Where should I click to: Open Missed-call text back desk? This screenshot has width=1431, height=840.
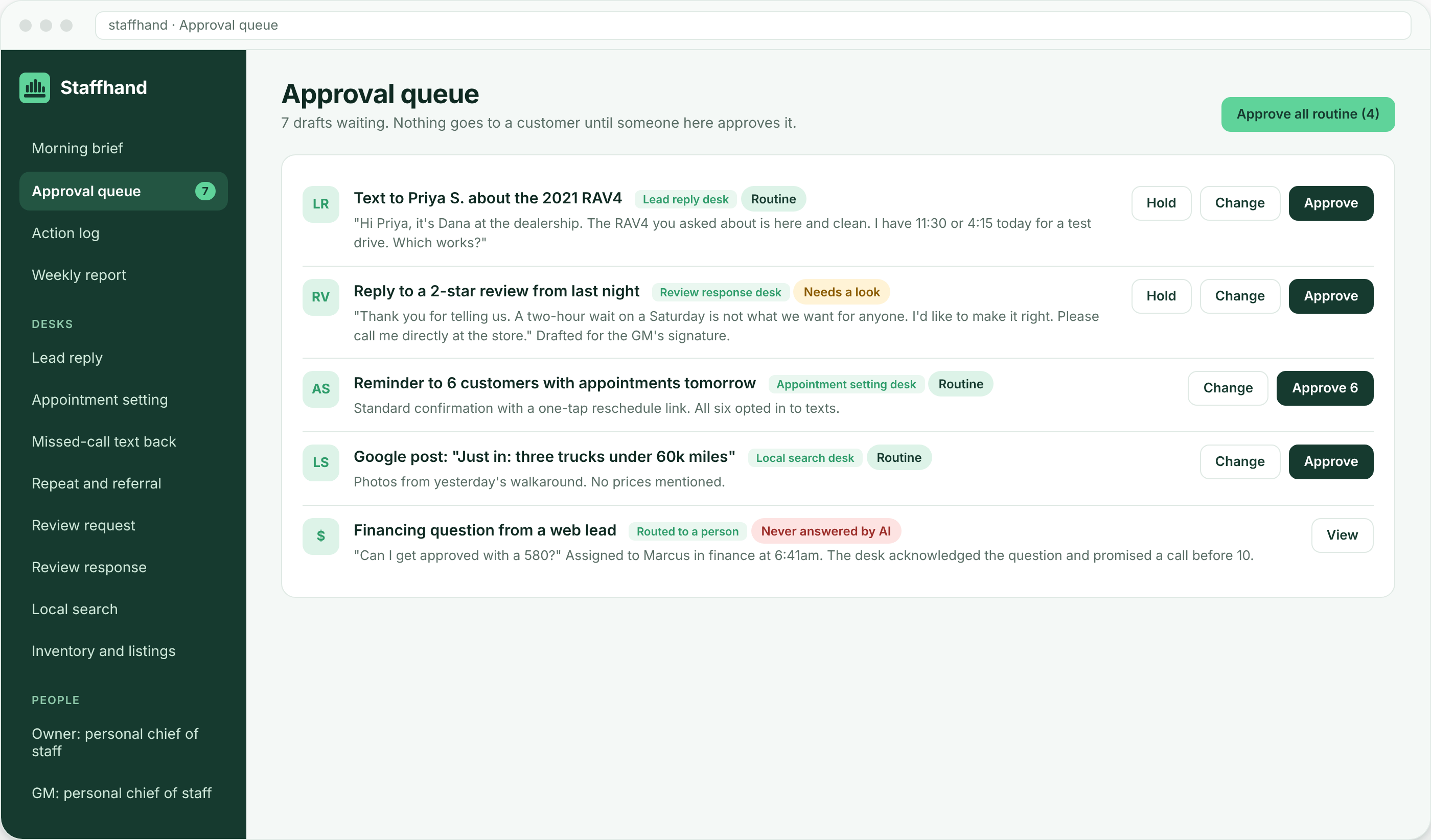(x=123, y=441)
